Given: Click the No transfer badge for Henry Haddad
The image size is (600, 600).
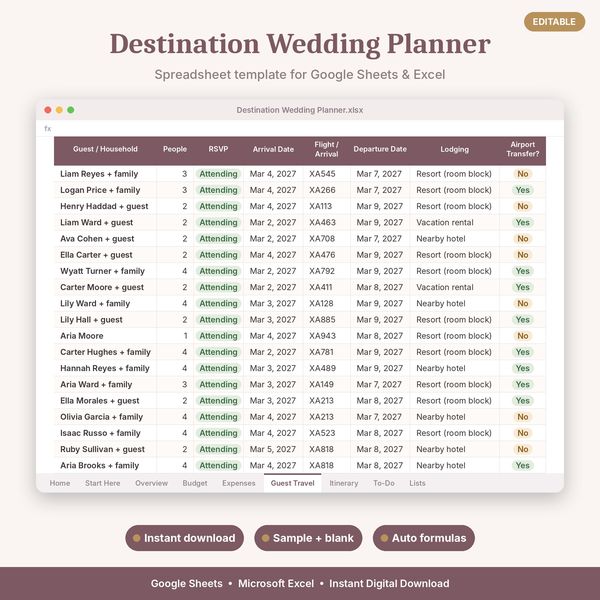Looking at the screenshot, I should [523, 206].
